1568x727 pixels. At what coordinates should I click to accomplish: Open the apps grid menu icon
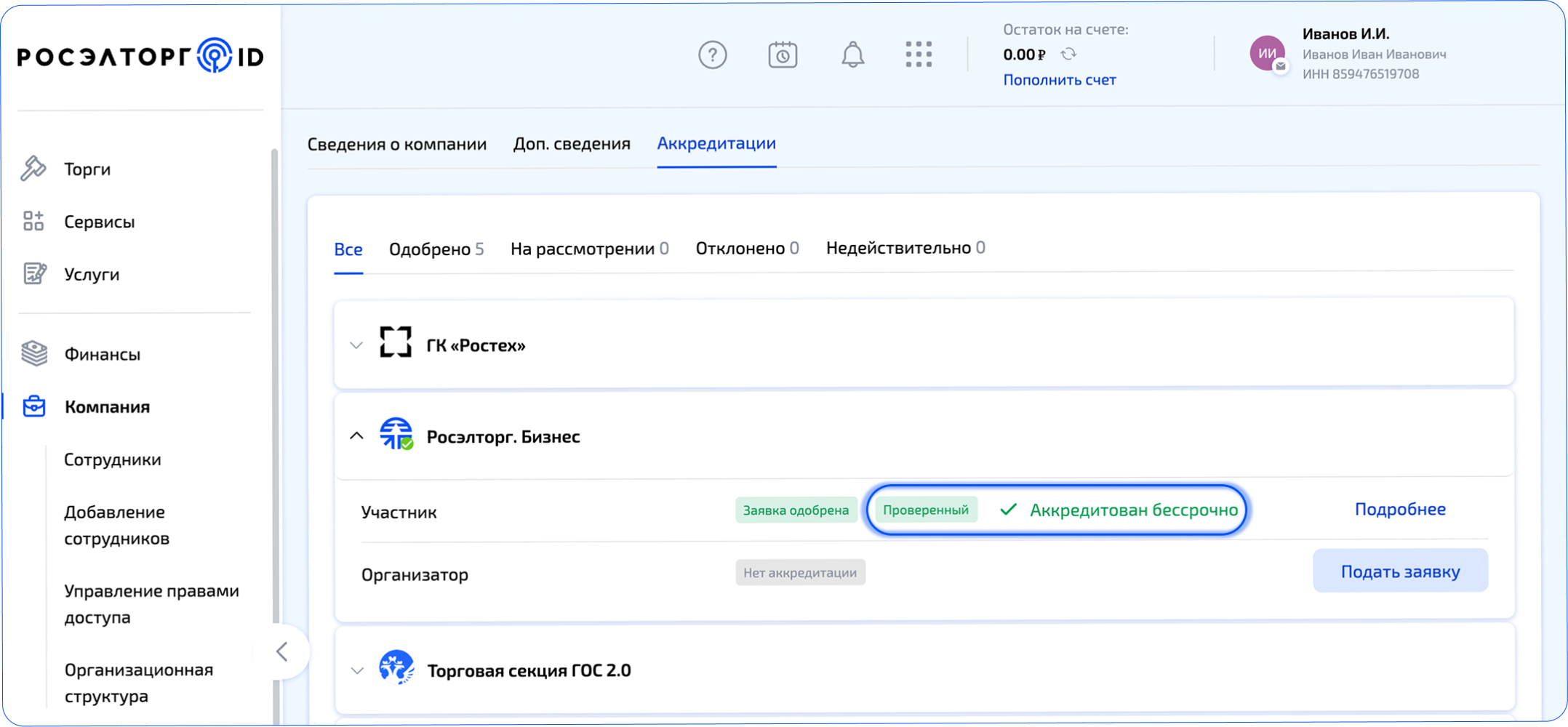pyautogui.click(x=919, y=55)
